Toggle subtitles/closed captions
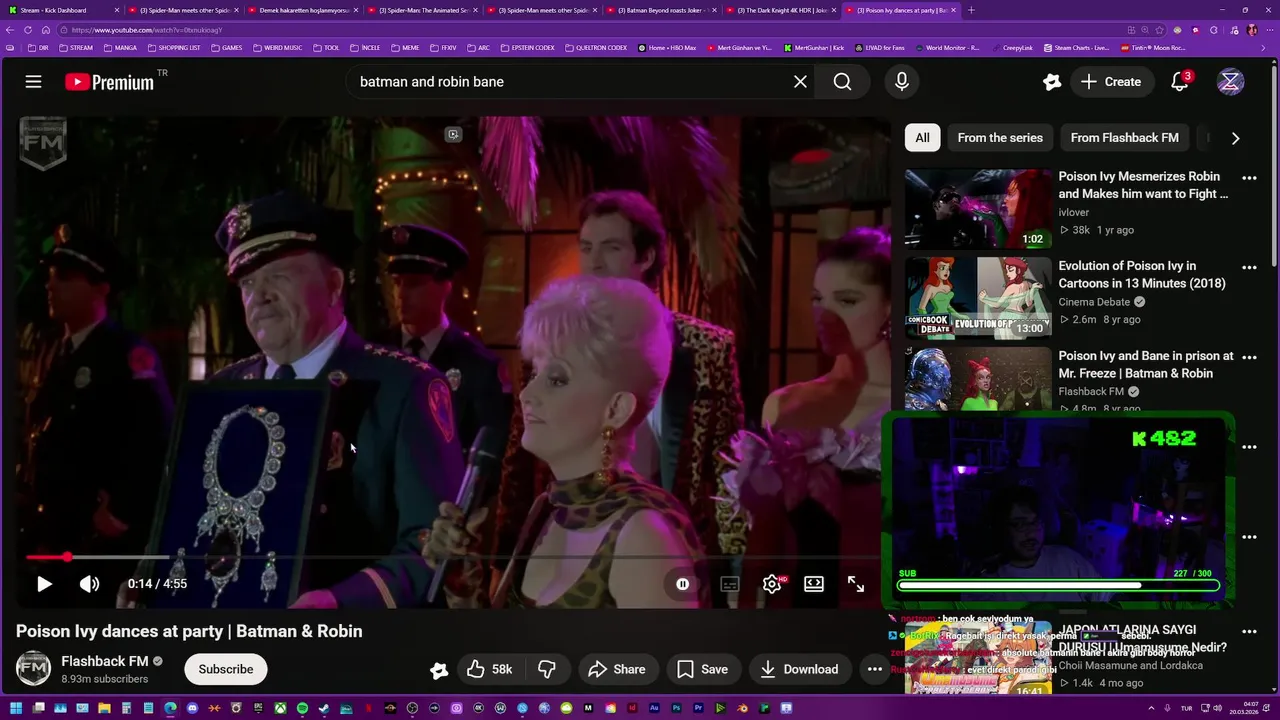1280x720 pixels. [730, 584]
